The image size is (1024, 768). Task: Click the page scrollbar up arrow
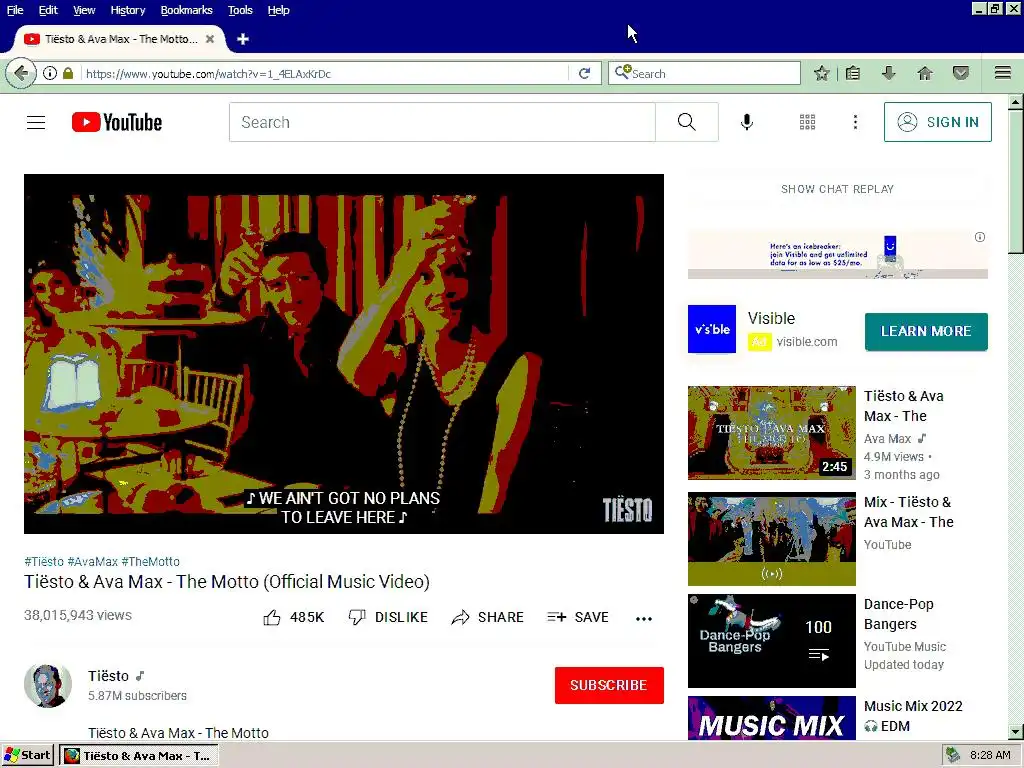pyautogui.click(x=1016, y=102)
